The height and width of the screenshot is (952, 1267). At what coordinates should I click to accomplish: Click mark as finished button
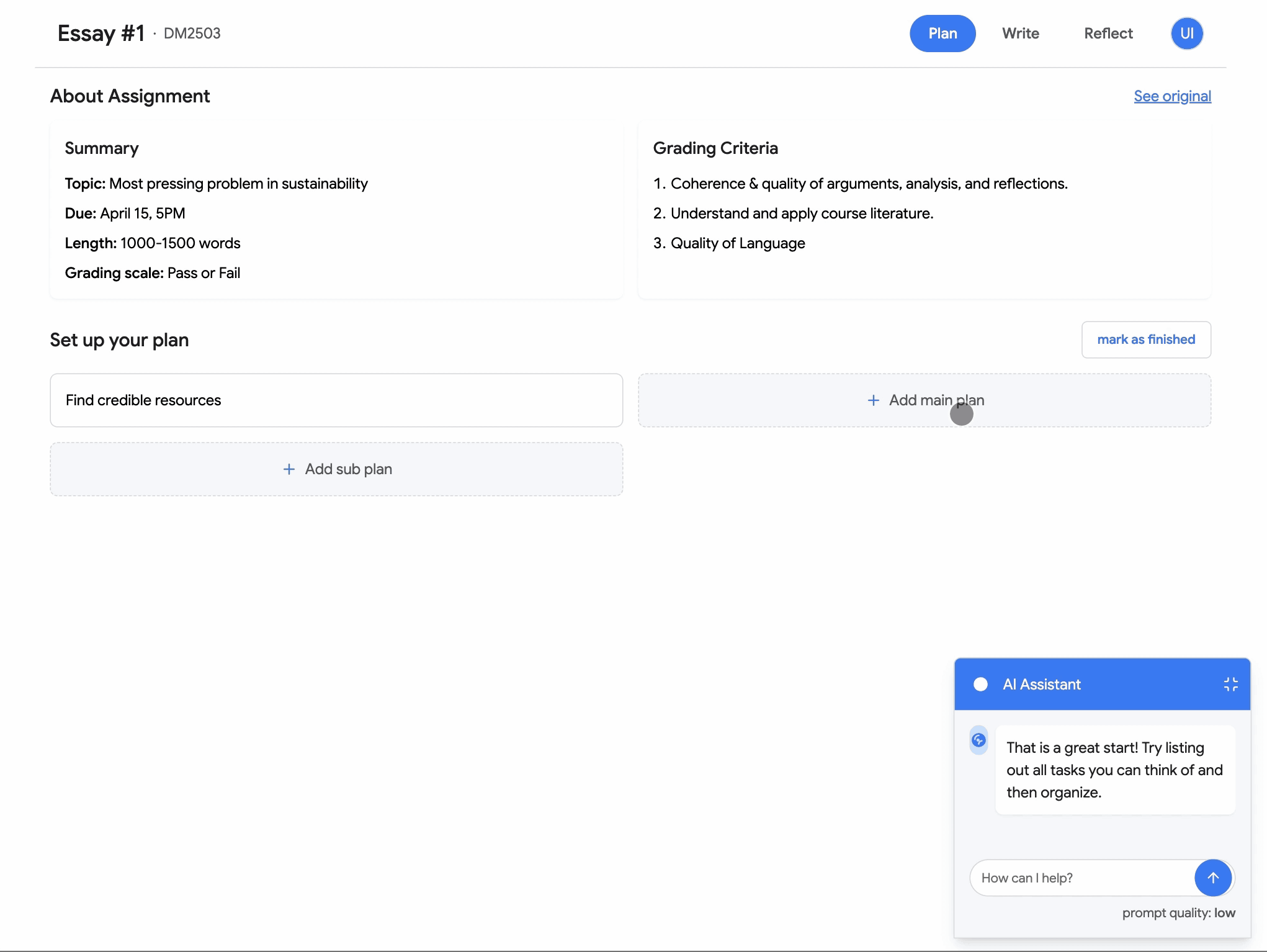point(1145,339)
